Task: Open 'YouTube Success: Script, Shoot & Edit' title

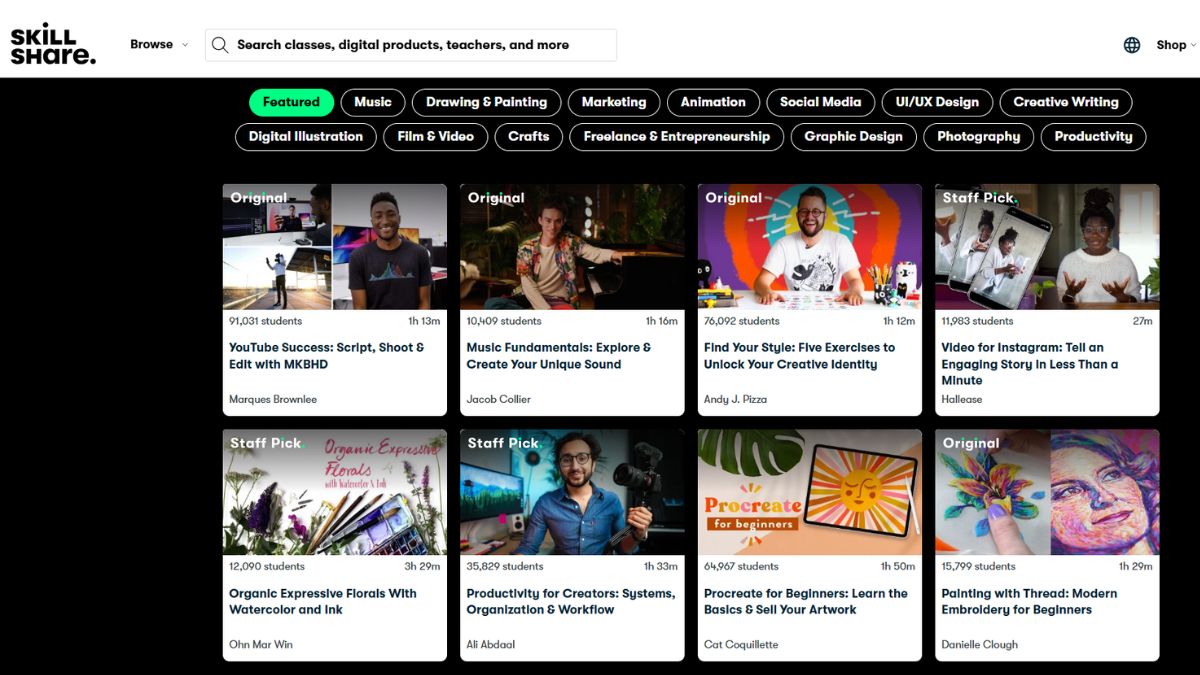Action: coord(327,356)
